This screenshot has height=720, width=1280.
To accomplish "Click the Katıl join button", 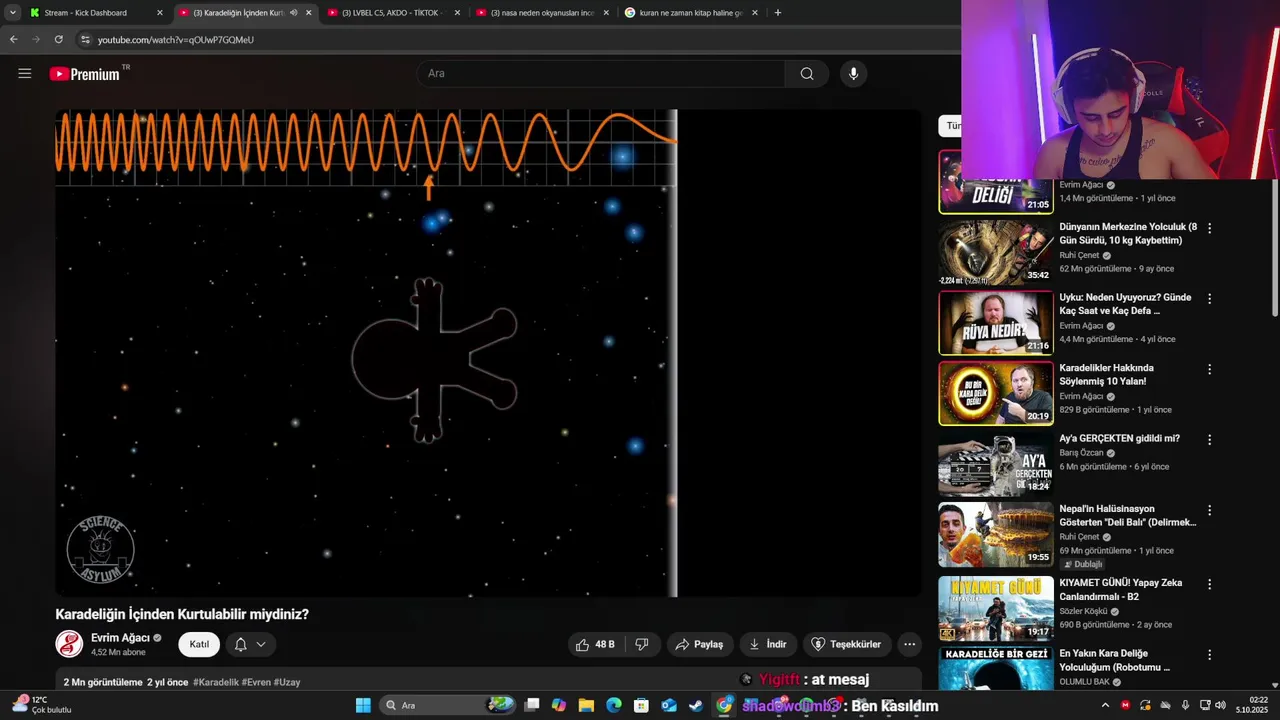I will [199, 644].
